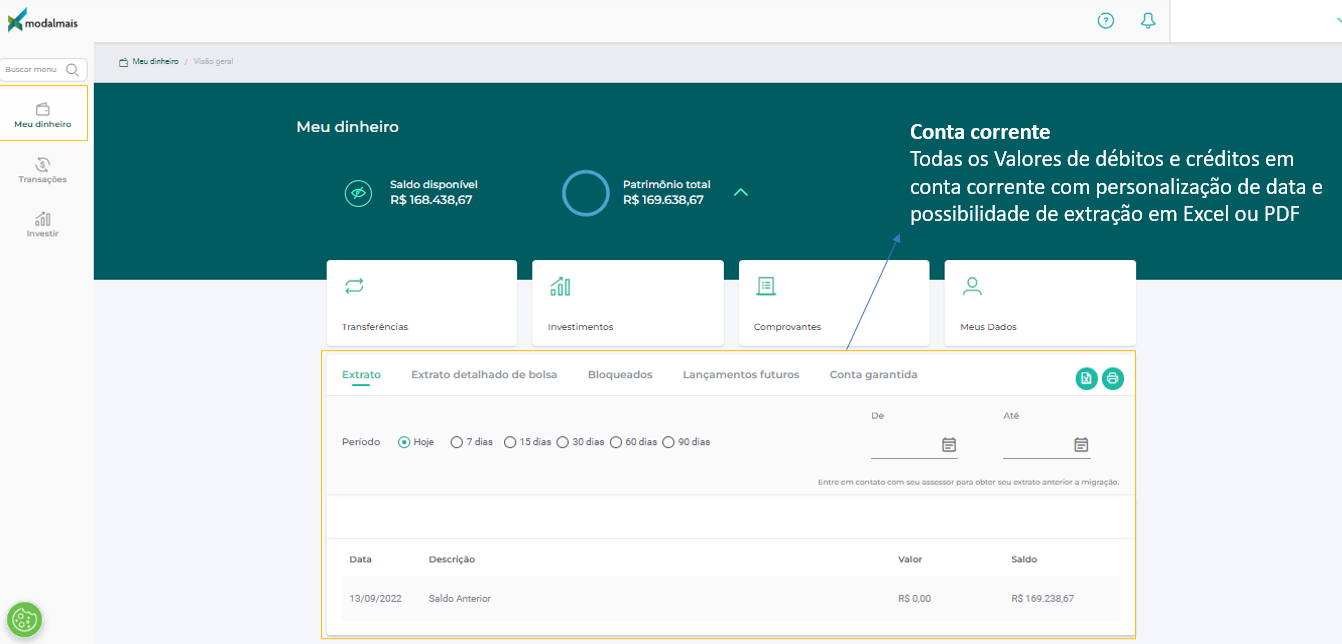The height and width of the screenshot is (644, 1342).
Task: Open Investir in sidebar
Action: pyautogui.click(x=43, y=225)
